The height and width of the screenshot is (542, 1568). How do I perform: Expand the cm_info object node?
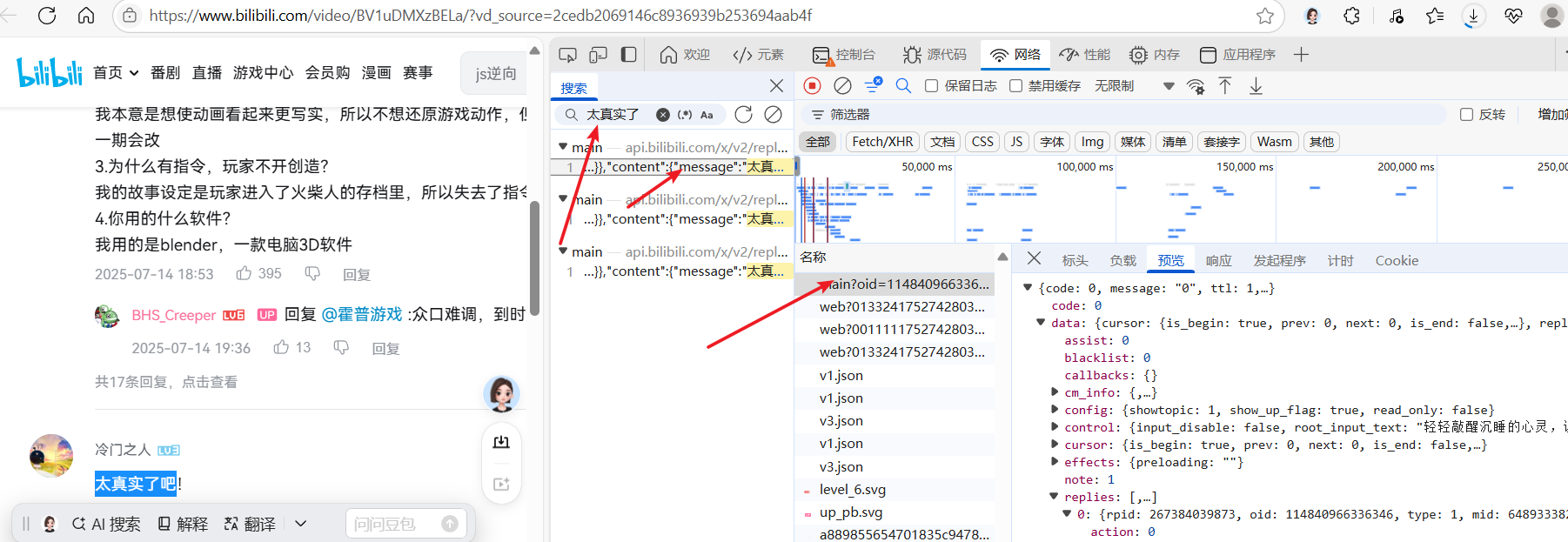1055,392
